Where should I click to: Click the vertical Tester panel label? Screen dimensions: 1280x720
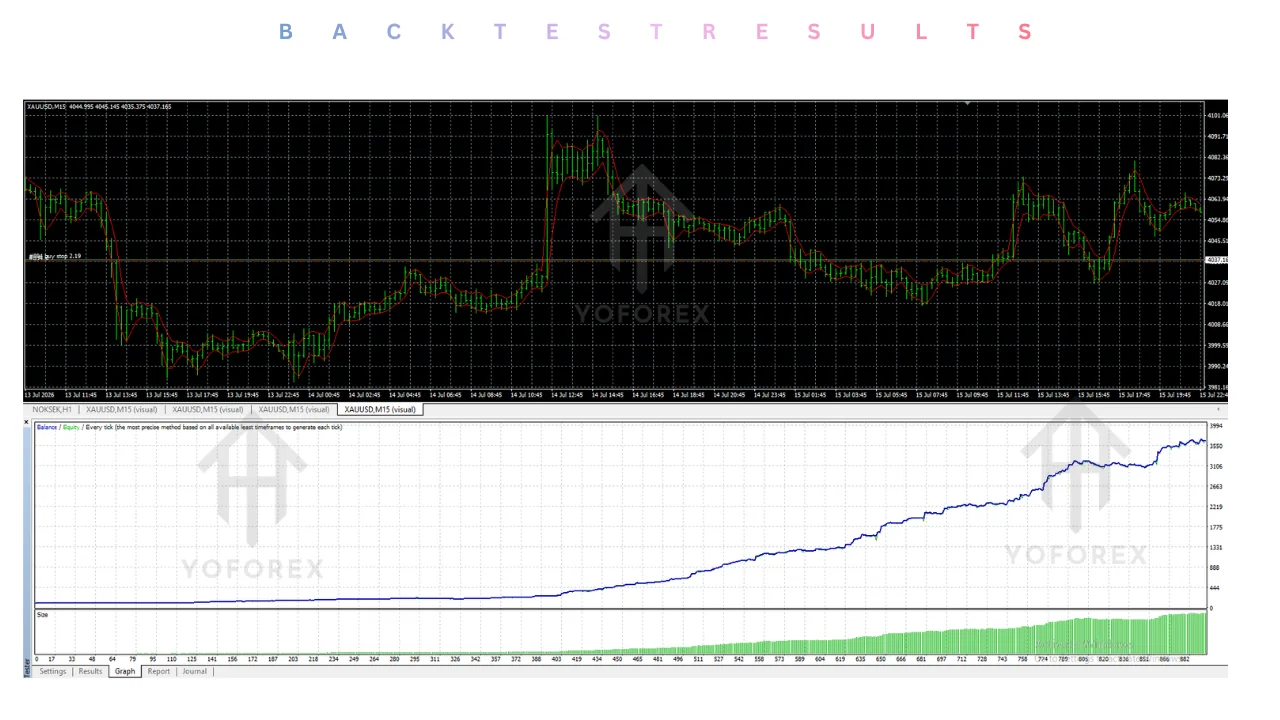[x=27, y=668]
